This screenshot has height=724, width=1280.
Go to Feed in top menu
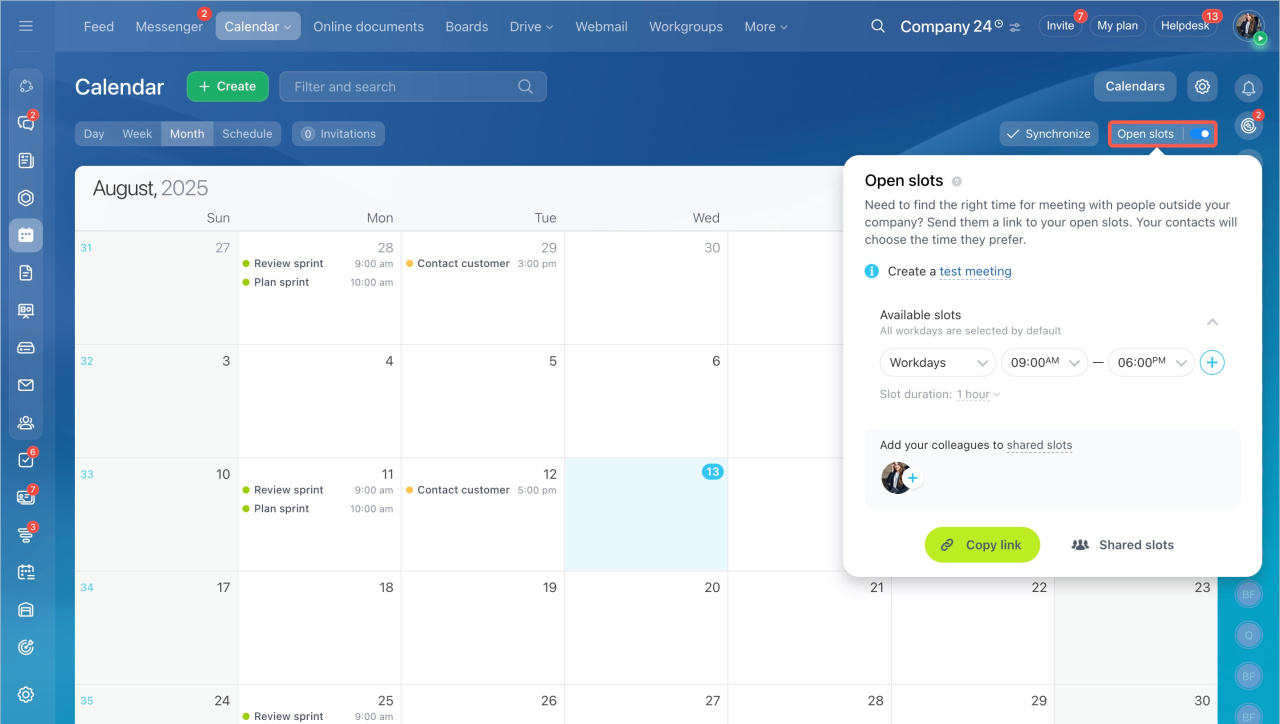[x=99, y=26]
